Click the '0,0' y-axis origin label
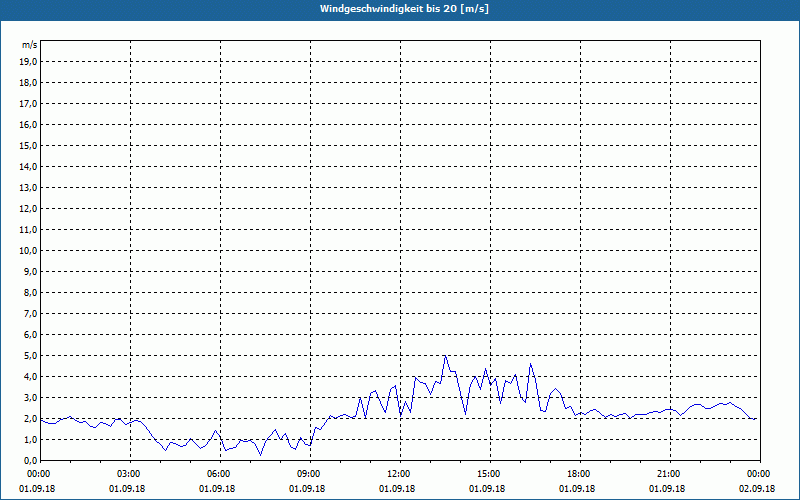The height and width of the screenshot is (500, 800). tap(30, 460)
